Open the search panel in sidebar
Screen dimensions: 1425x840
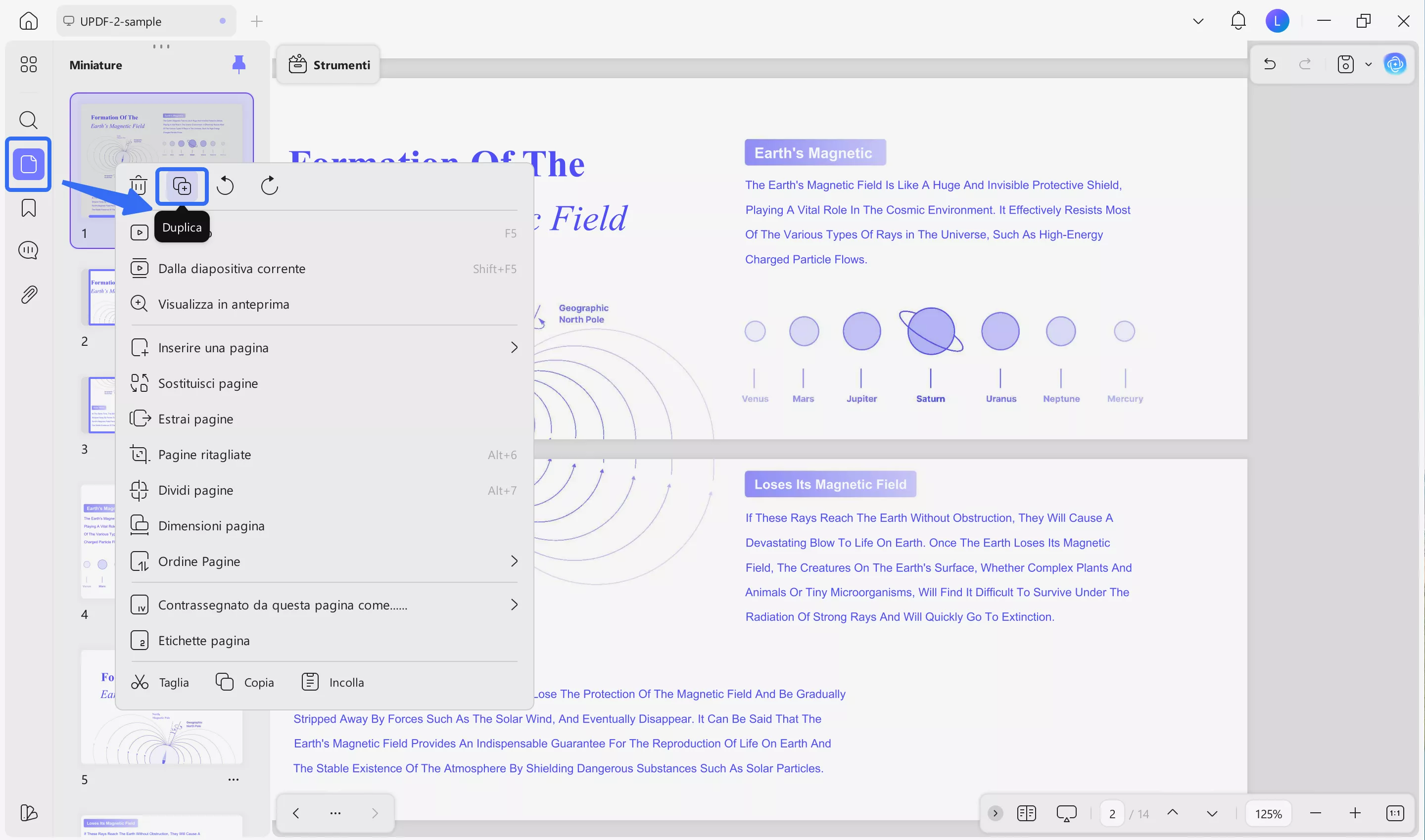coord(28,120)
